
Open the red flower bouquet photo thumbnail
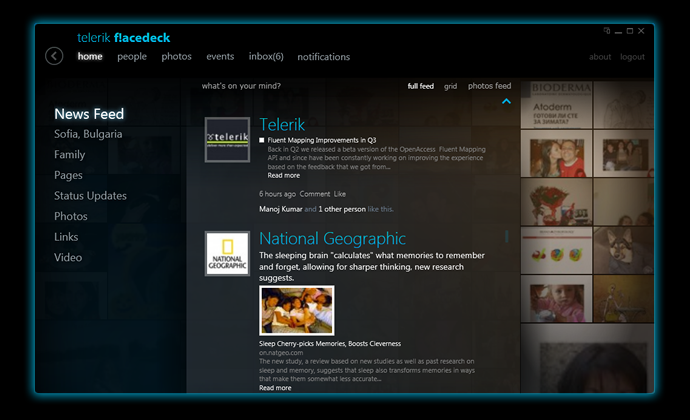point(556,202)
